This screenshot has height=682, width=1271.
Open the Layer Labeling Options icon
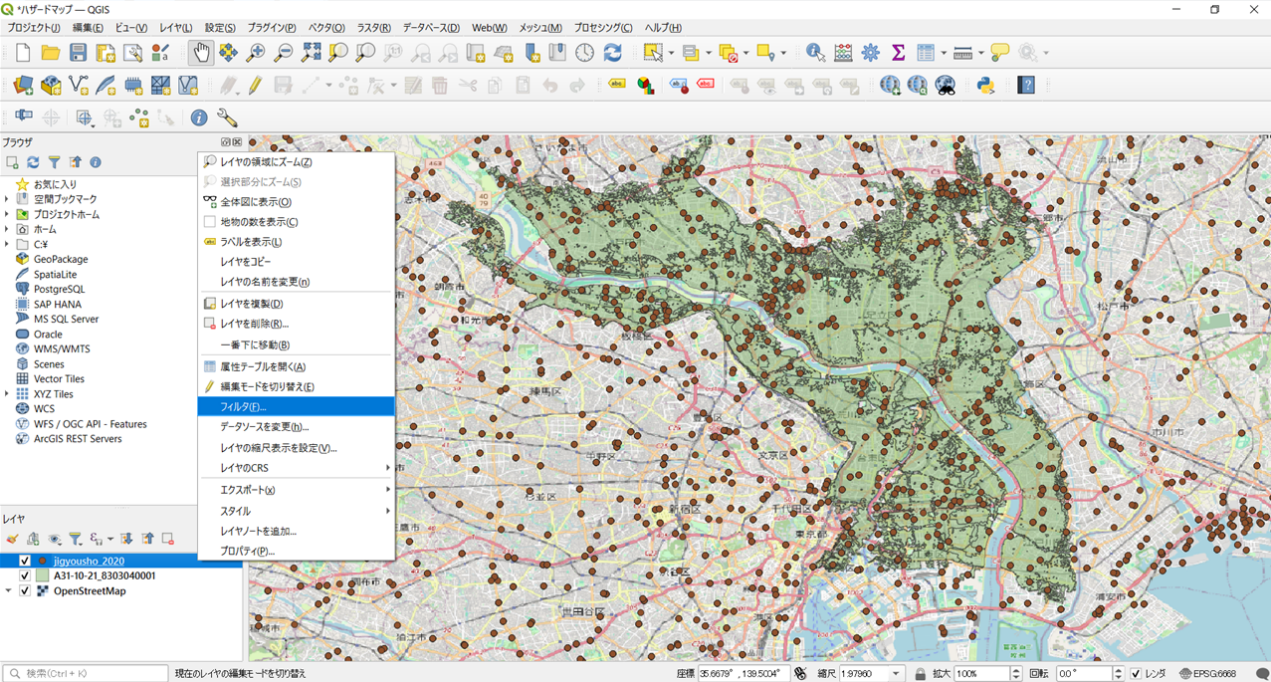click(616, 85)
